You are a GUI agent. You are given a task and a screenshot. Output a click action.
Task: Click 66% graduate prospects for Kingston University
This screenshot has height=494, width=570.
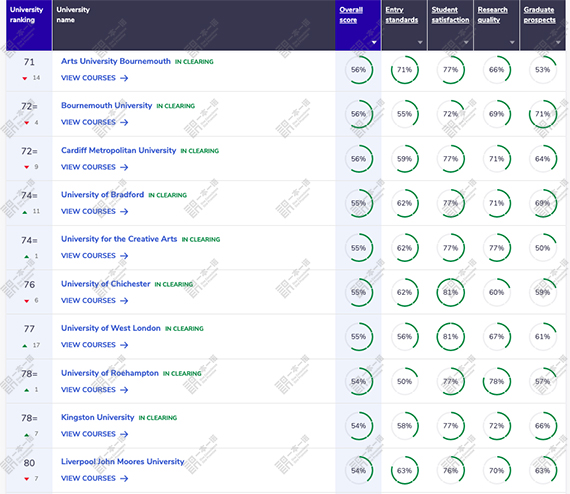coord(543,426)
